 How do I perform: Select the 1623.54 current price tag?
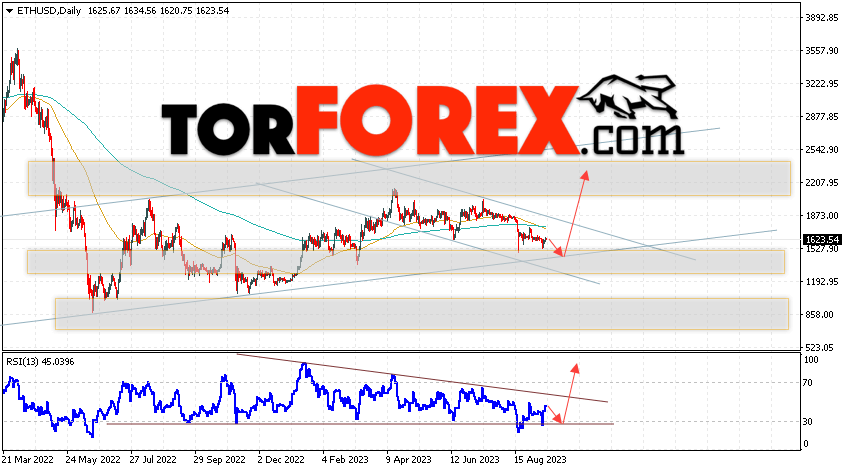pos(822,240)
